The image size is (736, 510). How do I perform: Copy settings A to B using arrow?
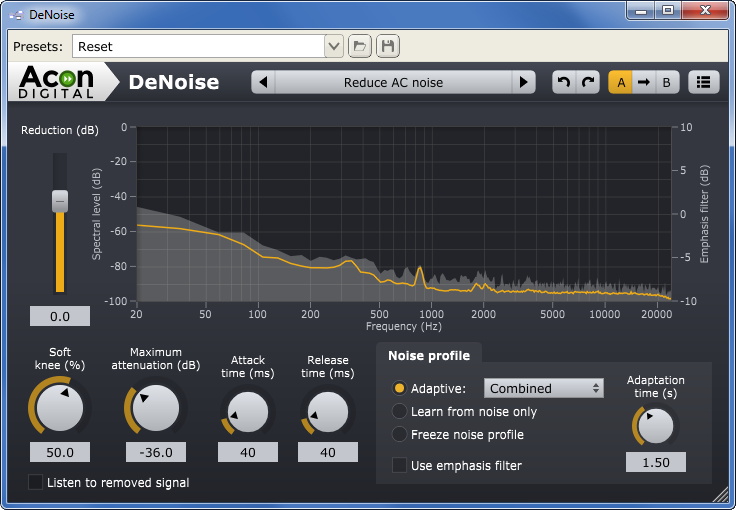click(643, 82)
